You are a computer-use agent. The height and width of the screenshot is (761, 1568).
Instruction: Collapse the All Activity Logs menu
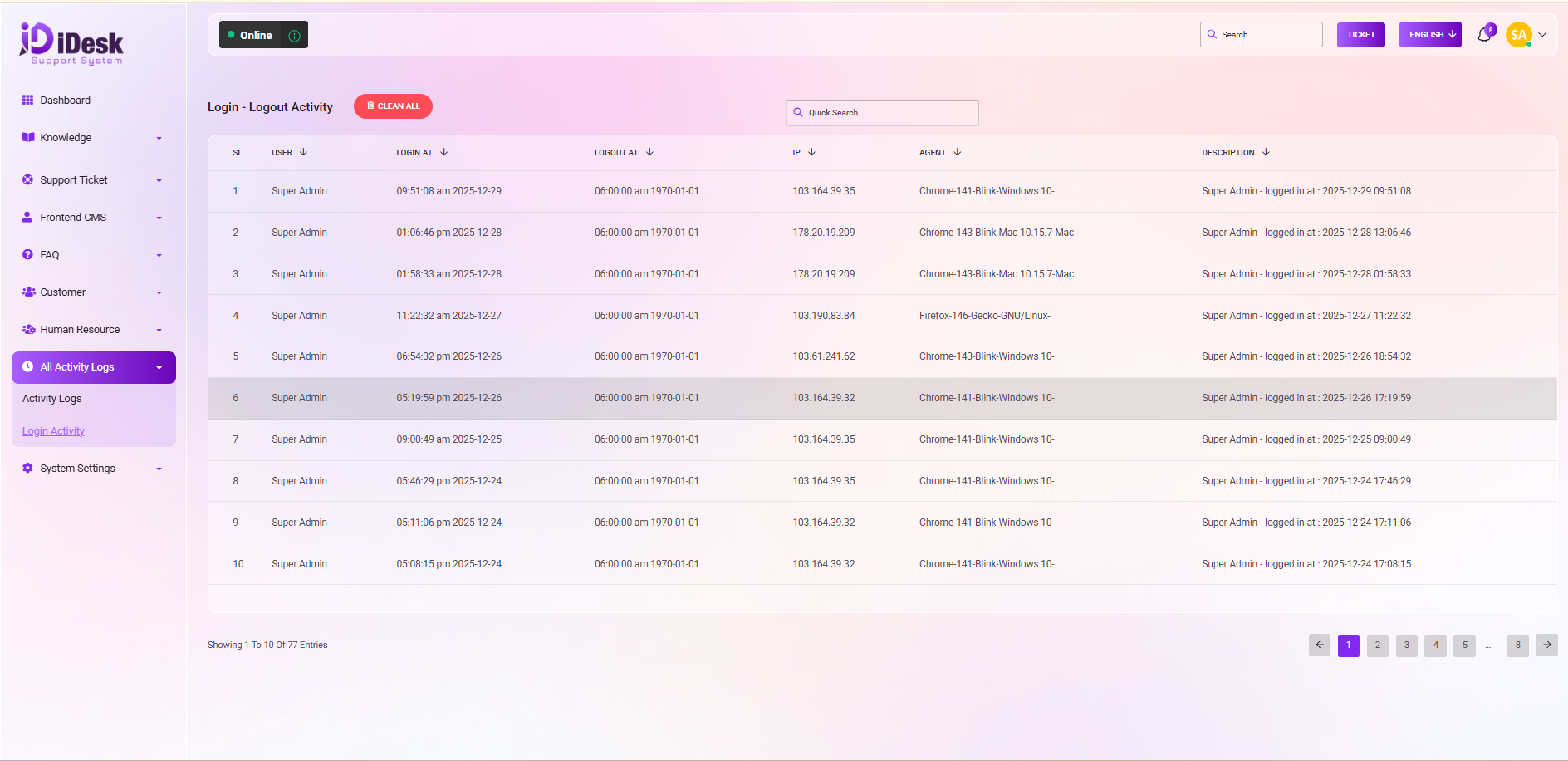coord(93,367)
